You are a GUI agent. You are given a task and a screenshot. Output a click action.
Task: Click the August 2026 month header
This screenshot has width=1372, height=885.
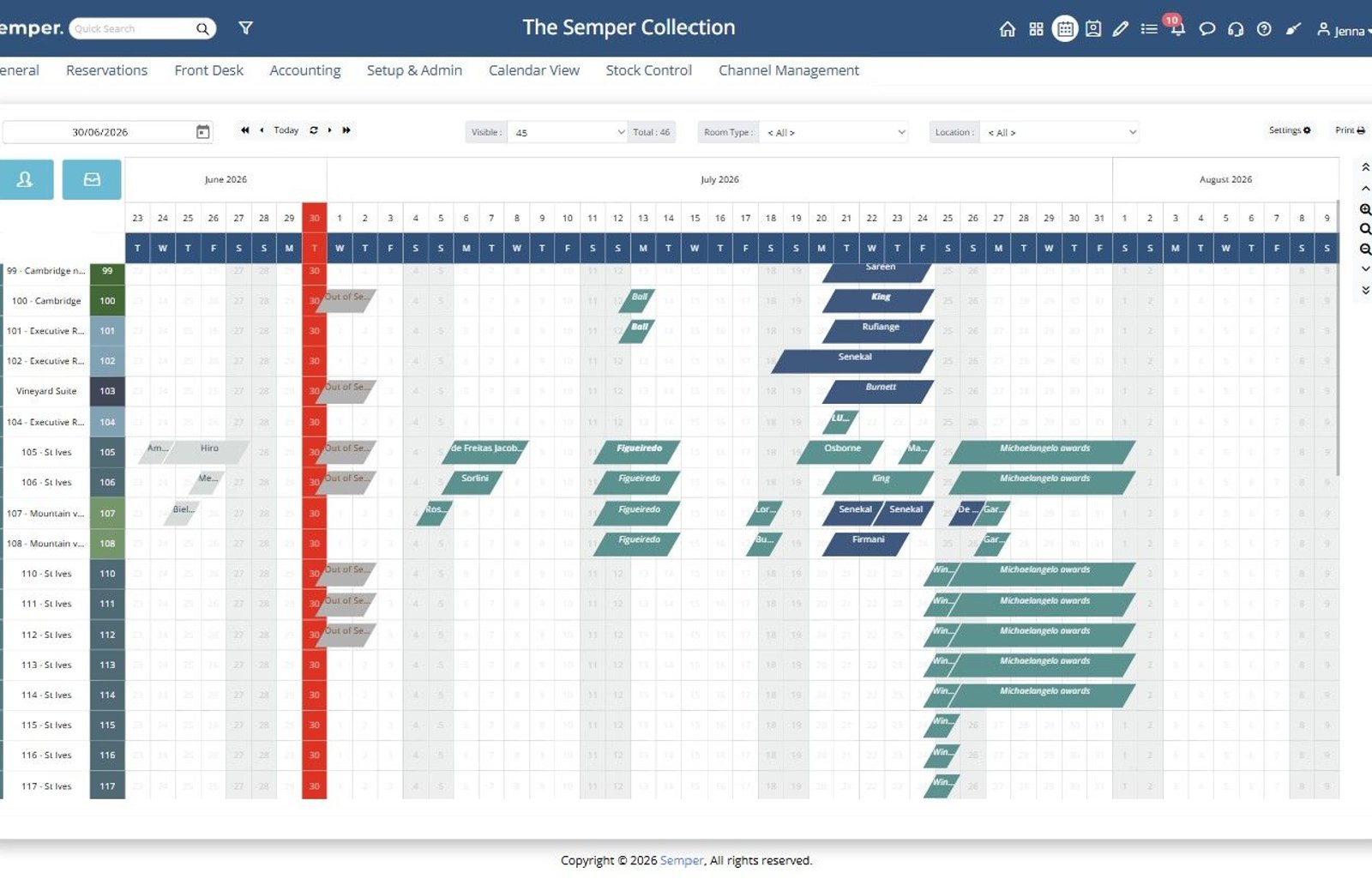(1225, 179)
